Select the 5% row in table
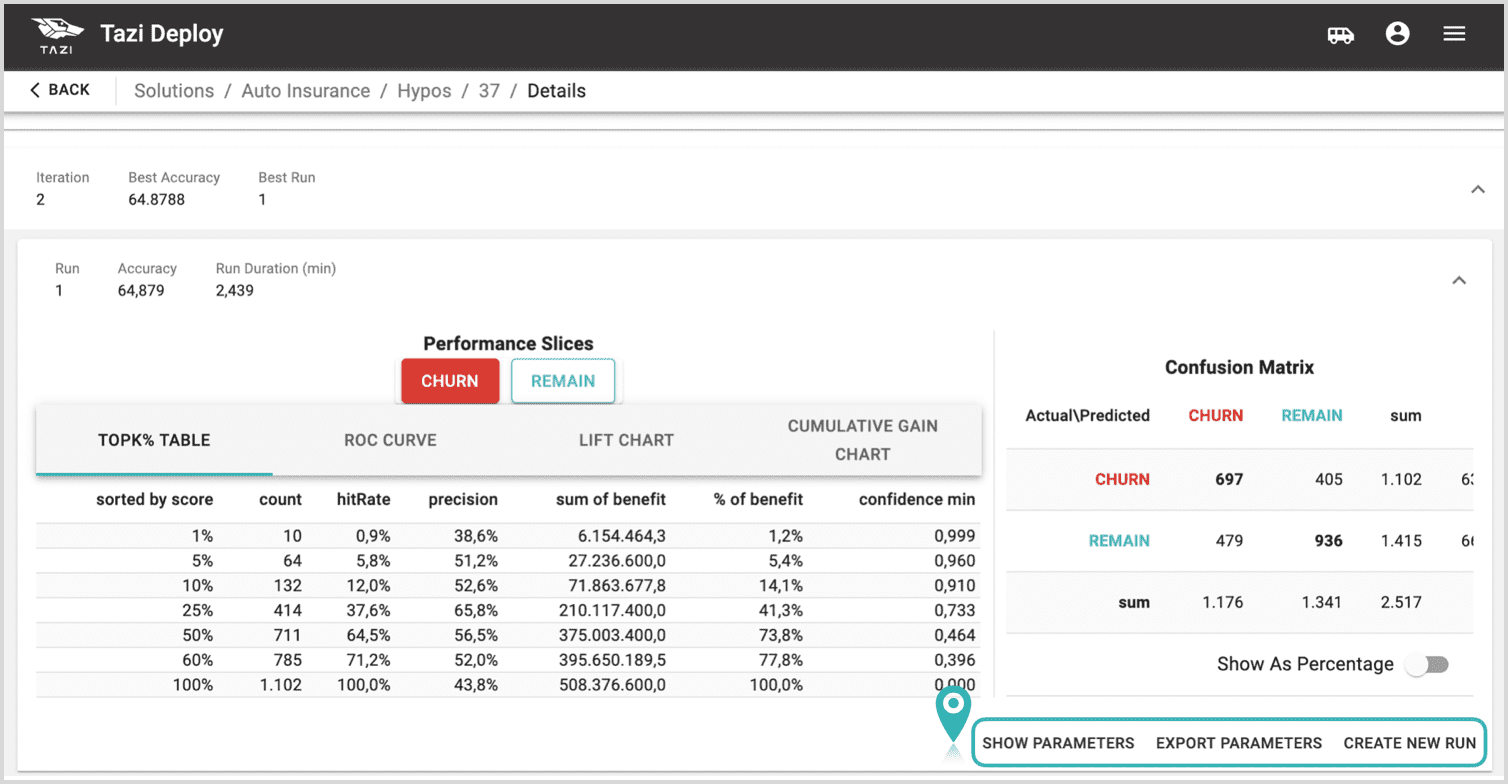Screen dimensions: 1508x784 (508, 561)
